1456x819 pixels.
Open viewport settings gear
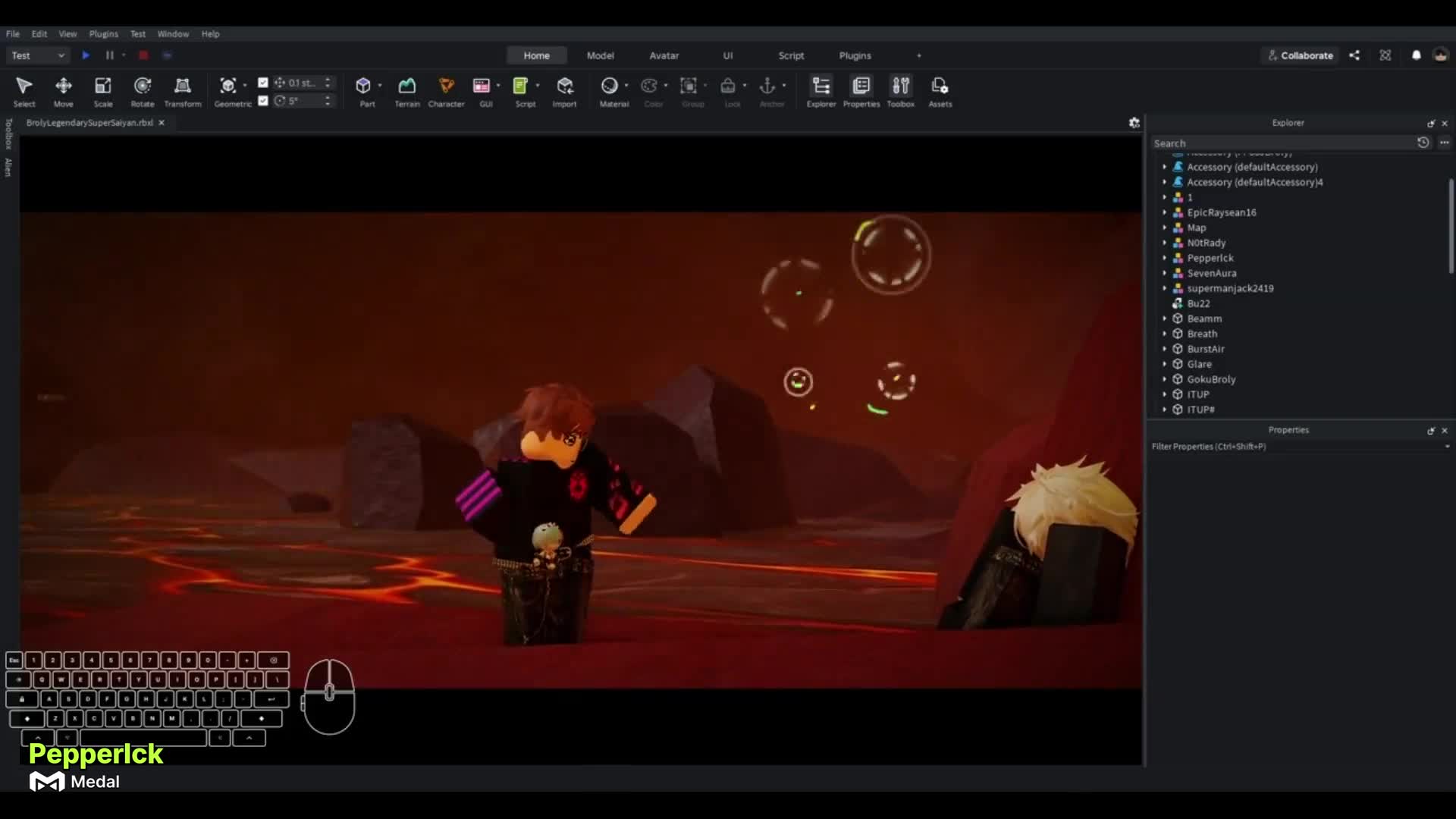tap(1134, 123)
